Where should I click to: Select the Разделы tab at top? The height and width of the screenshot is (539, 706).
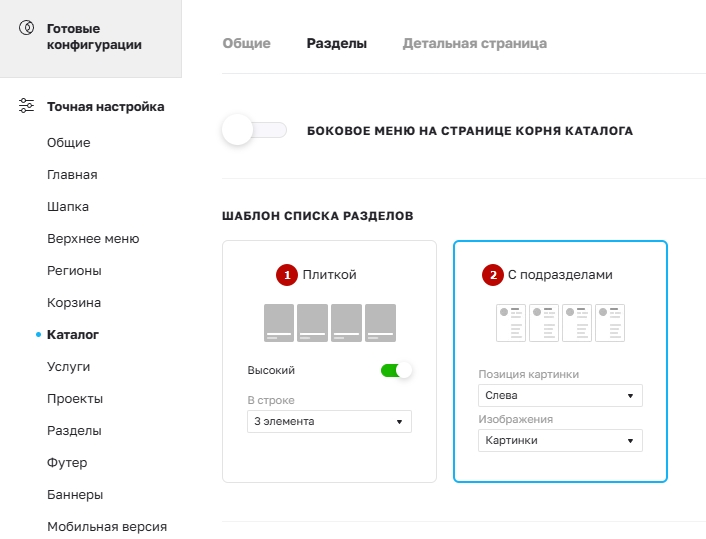click(x=337, y=43)
